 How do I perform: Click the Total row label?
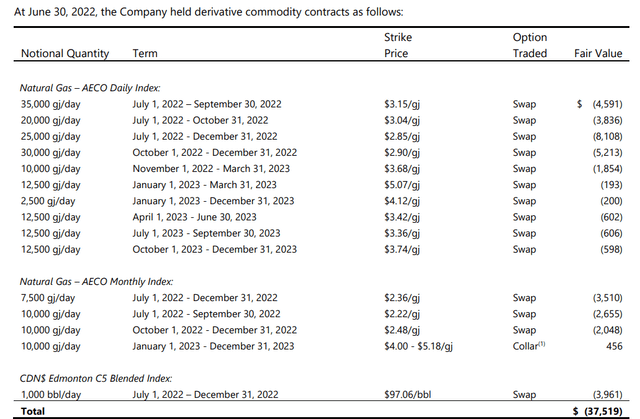(33, 410)
